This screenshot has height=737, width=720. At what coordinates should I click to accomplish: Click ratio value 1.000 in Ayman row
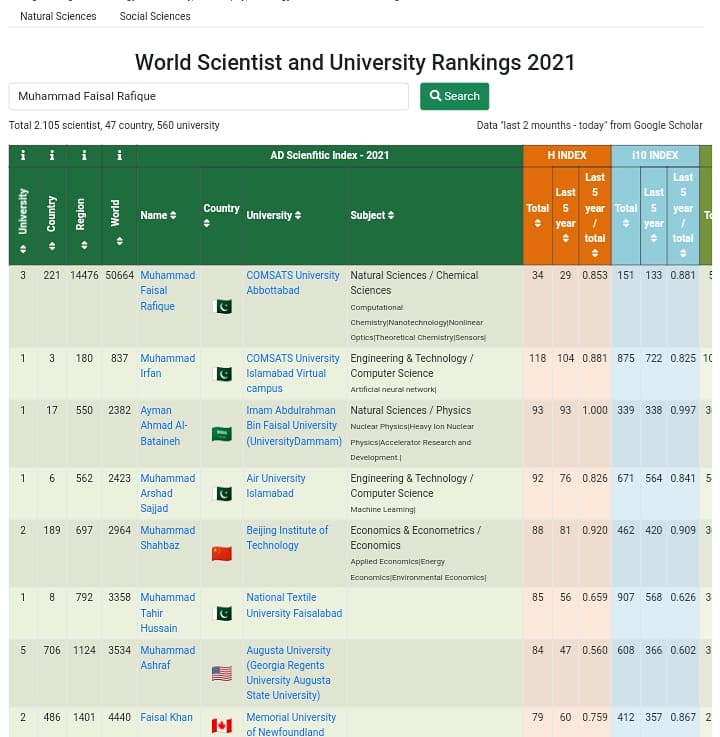(595, 410)
